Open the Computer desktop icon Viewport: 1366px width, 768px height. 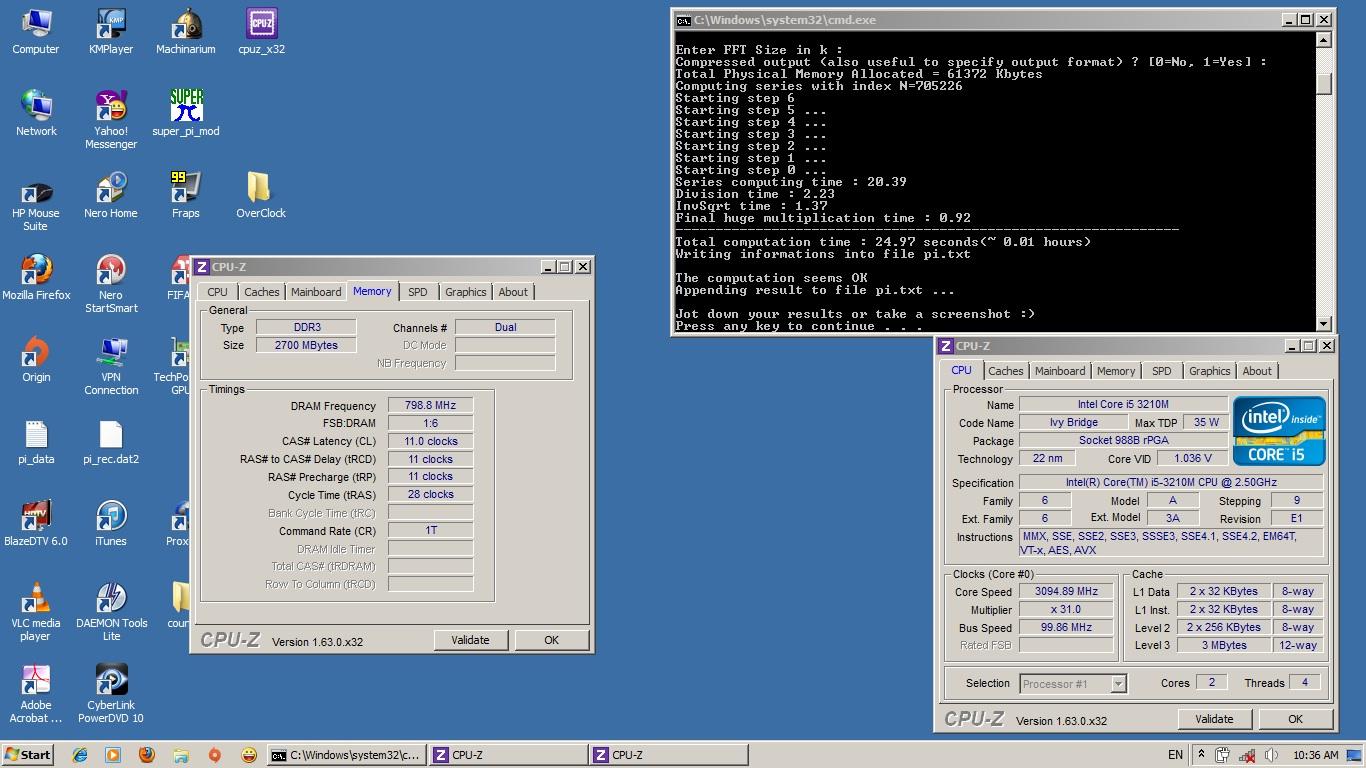[x=36, y=31]
